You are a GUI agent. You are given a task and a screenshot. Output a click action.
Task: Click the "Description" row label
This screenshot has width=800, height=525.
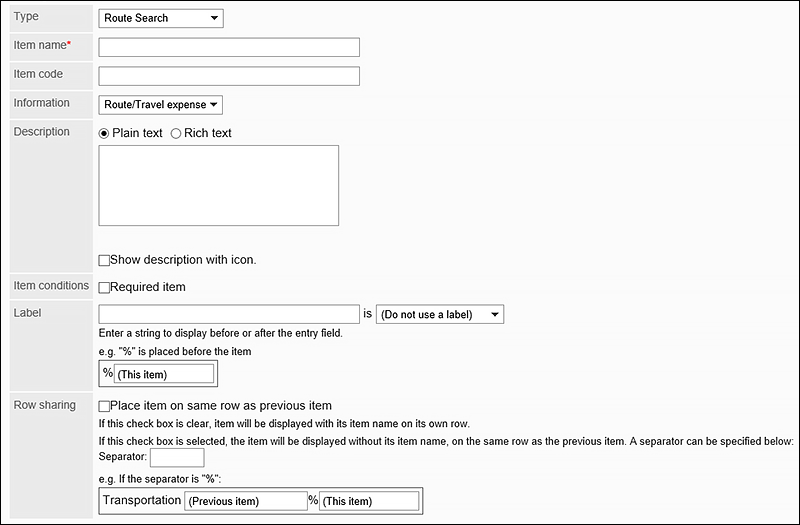[x=41, y=132]
